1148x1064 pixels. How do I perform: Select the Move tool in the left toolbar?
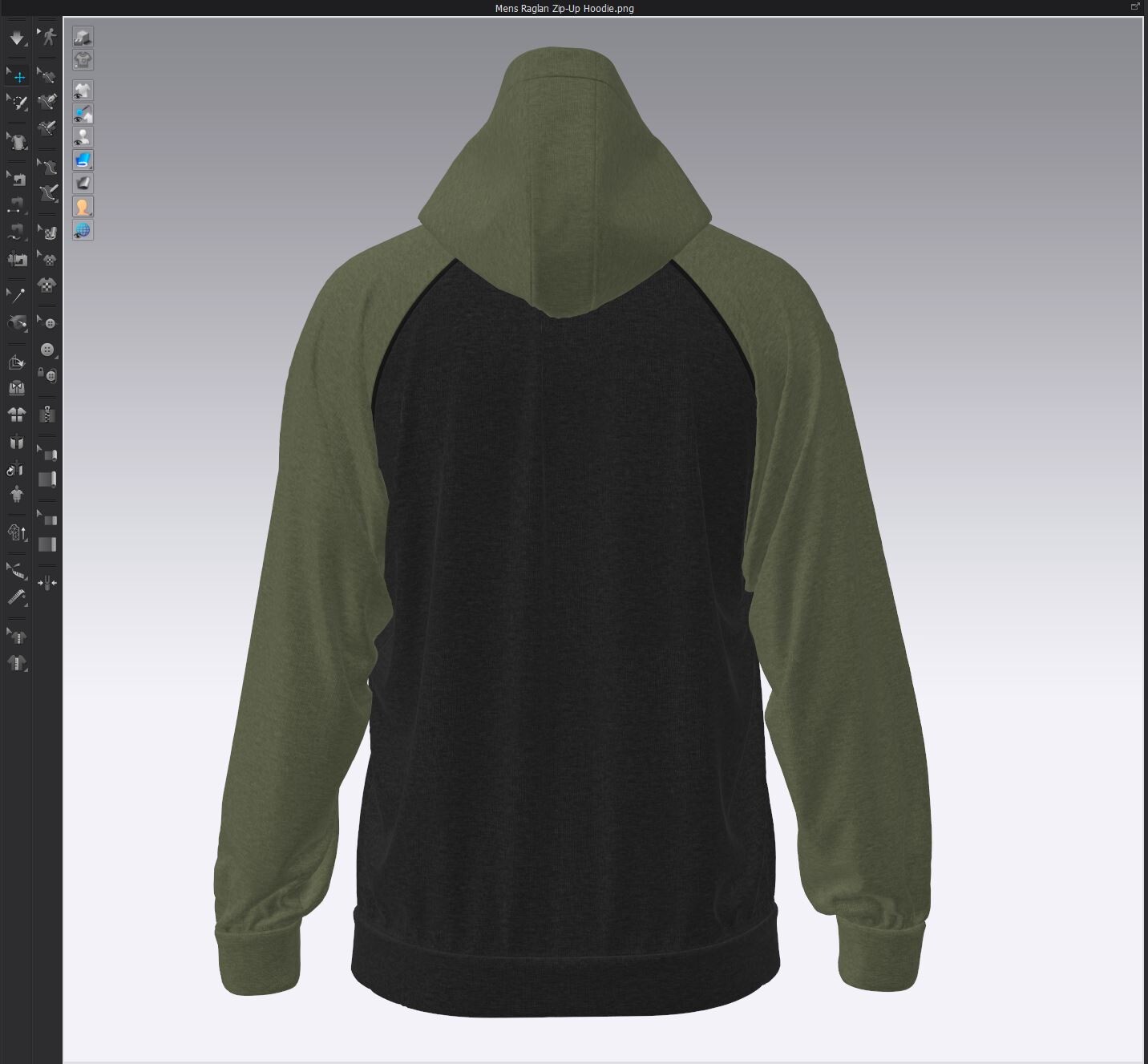coord(18,77)
